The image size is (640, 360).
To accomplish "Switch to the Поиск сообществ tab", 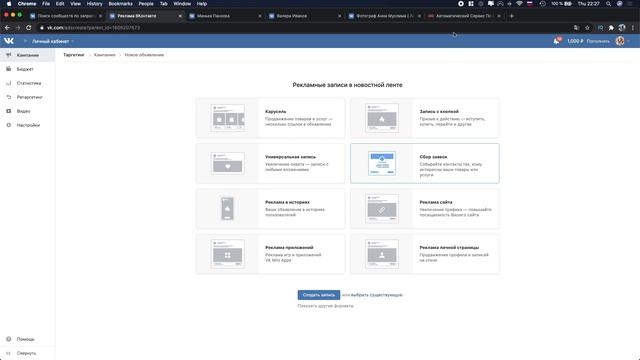I will point(65,16).
